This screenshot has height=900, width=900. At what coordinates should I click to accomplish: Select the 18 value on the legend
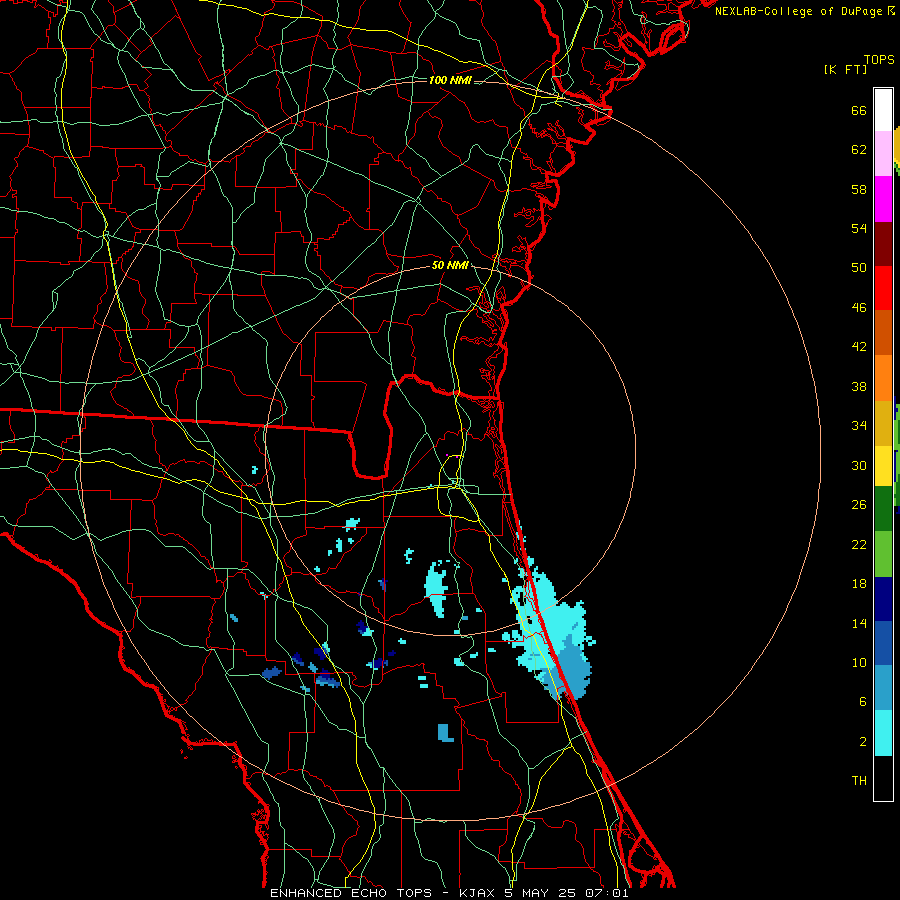859,584
